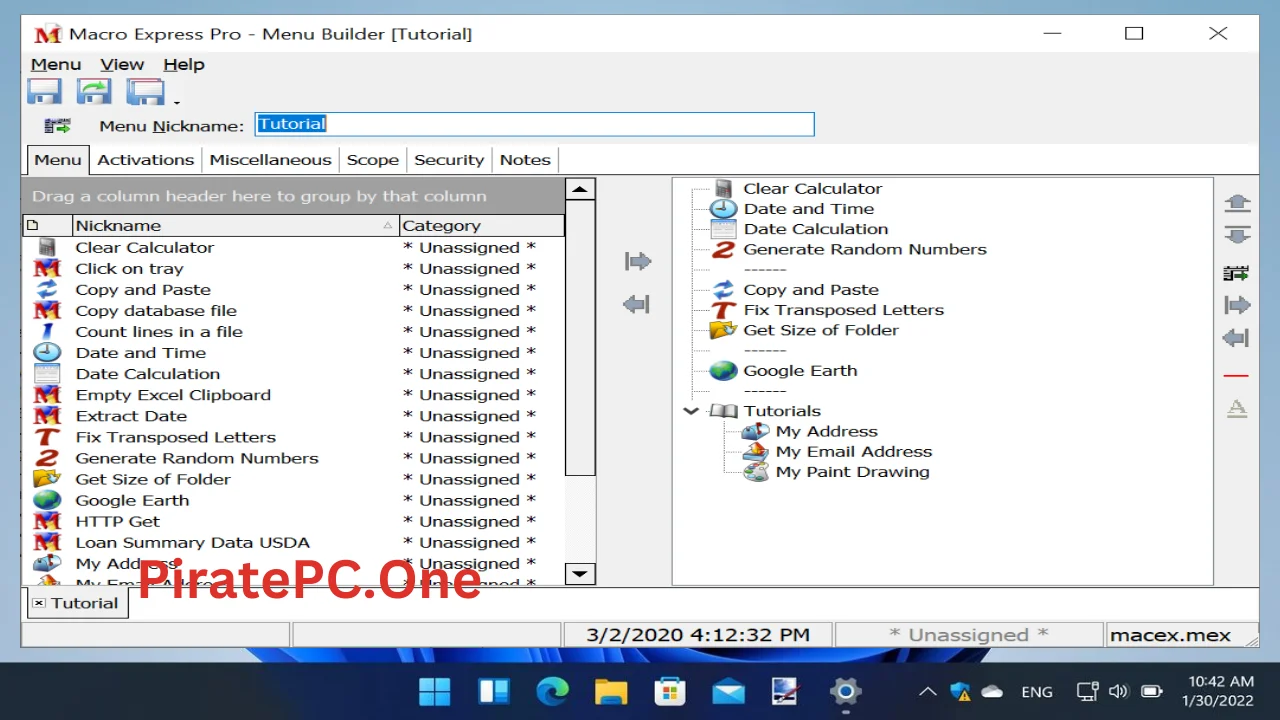Select the Menu tab

pos(58,160)
